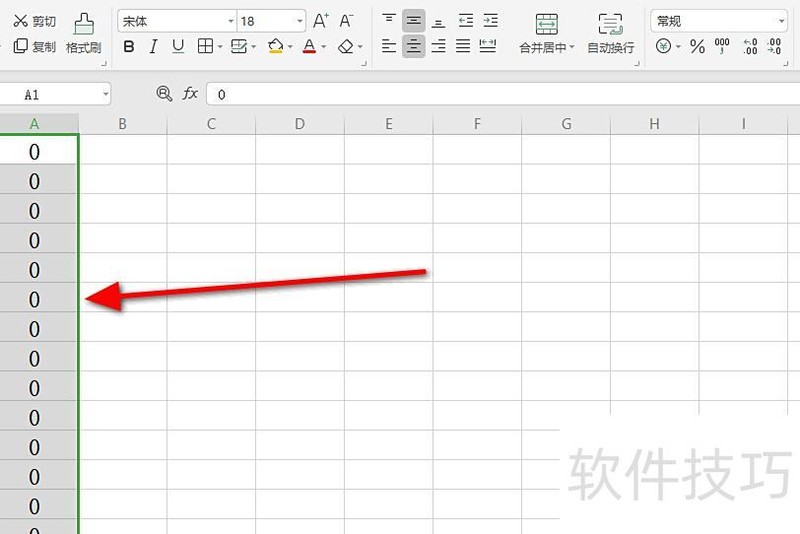Apply cell borders icon
The height and width of the screenshot is (534, 800).
(x=205, y=46)
